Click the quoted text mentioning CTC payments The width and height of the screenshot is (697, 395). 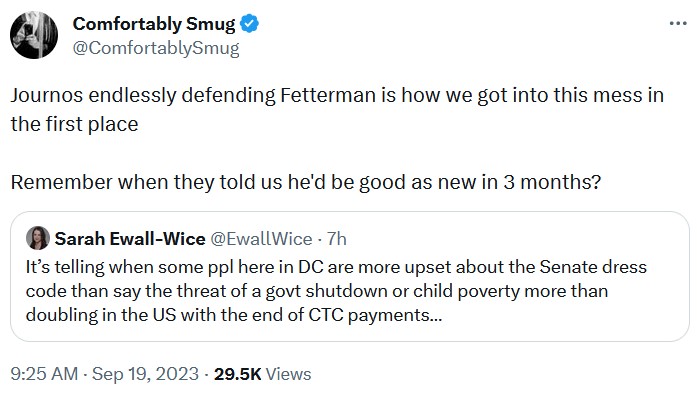pos(234,315)
